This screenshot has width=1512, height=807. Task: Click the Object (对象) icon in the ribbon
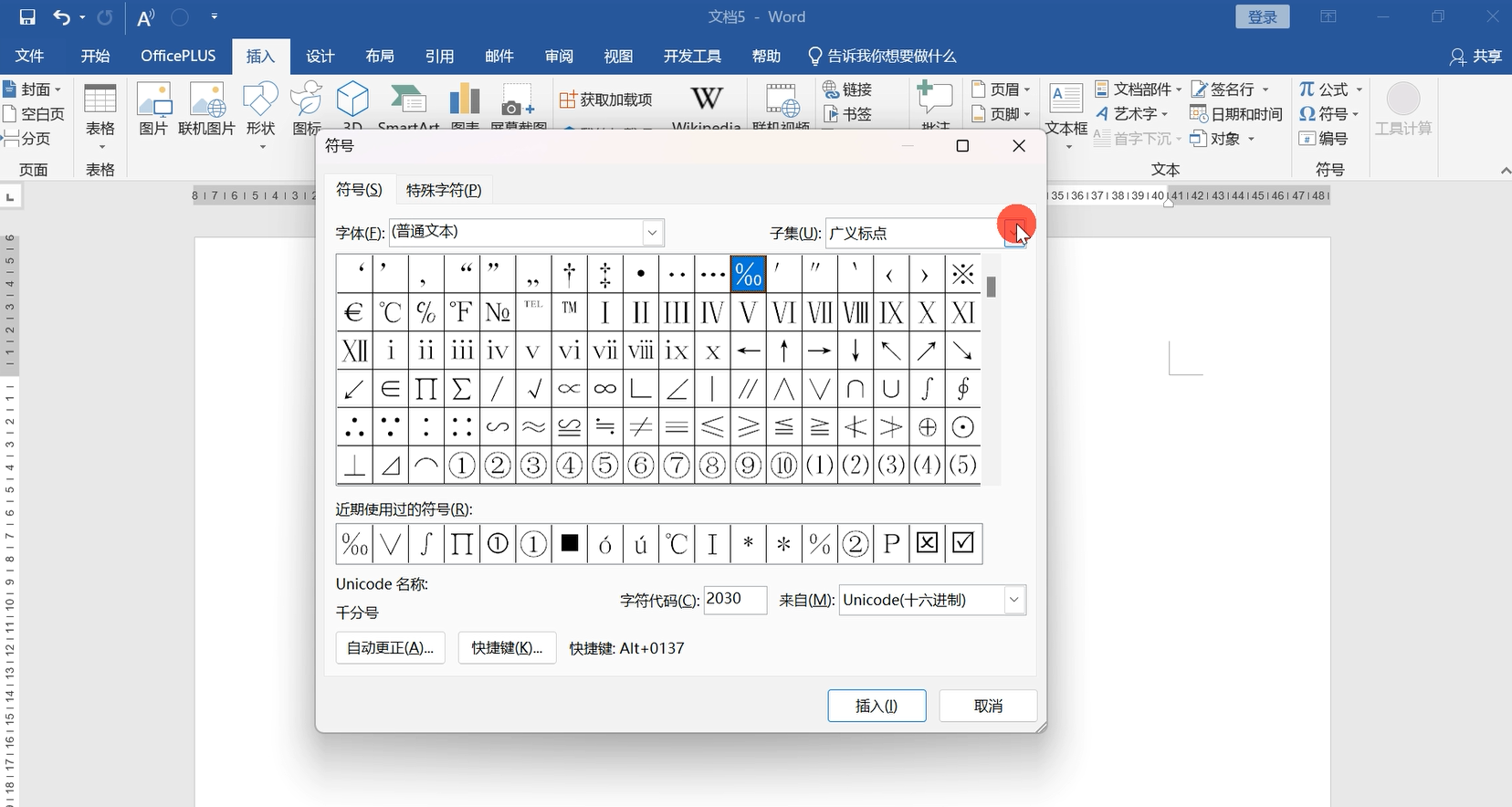pyautogui.click(x=1198, y=139)
